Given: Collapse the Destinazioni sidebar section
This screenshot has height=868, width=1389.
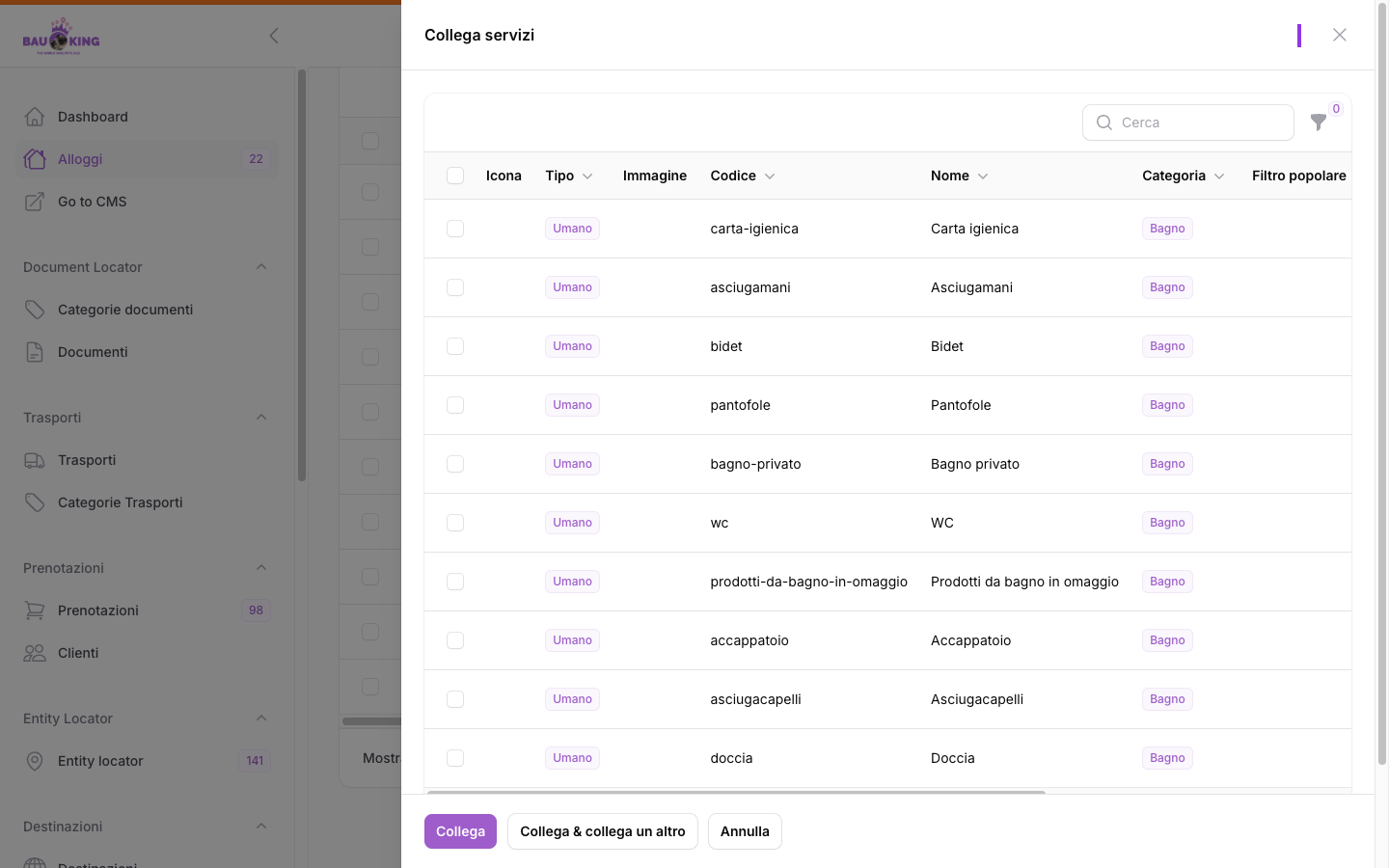Looking at the screenshot, I should (261, 827).
